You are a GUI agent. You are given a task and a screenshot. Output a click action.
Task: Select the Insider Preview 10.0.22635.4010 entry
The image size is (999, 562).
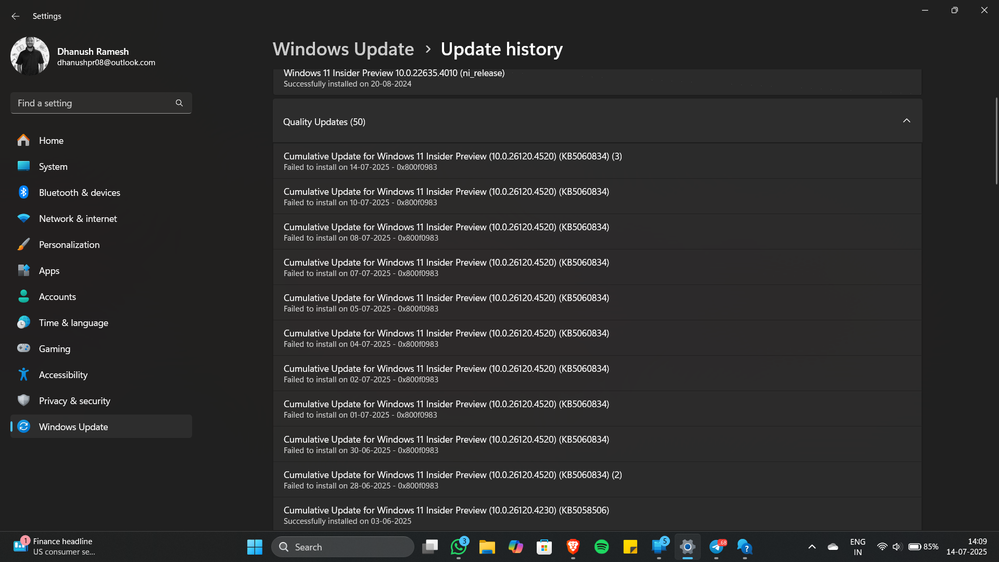597,80
